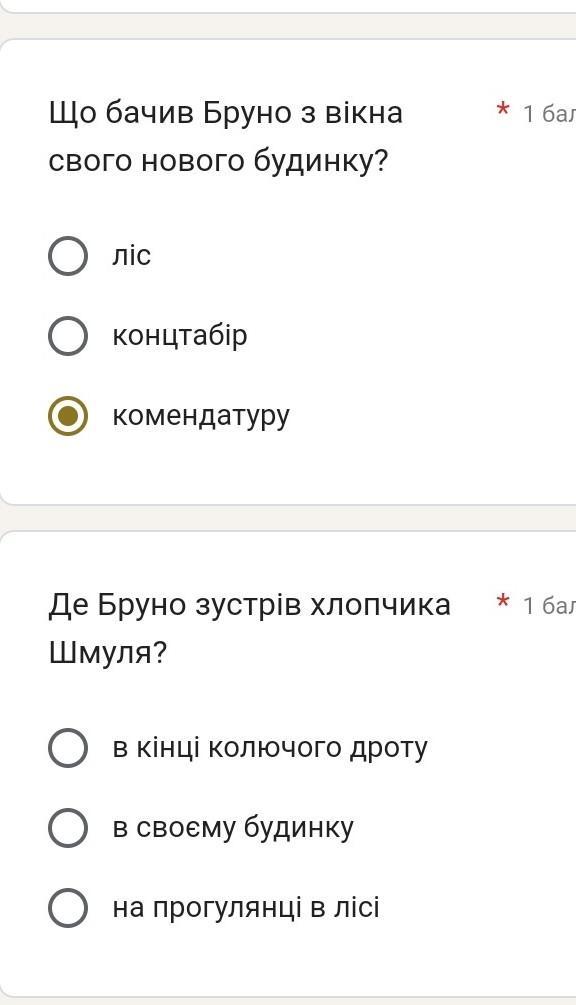Click the word "Шмуля?" in the second question
Image resolution: width=576 pixels, height=1005 pixels.
pos(108,654)
